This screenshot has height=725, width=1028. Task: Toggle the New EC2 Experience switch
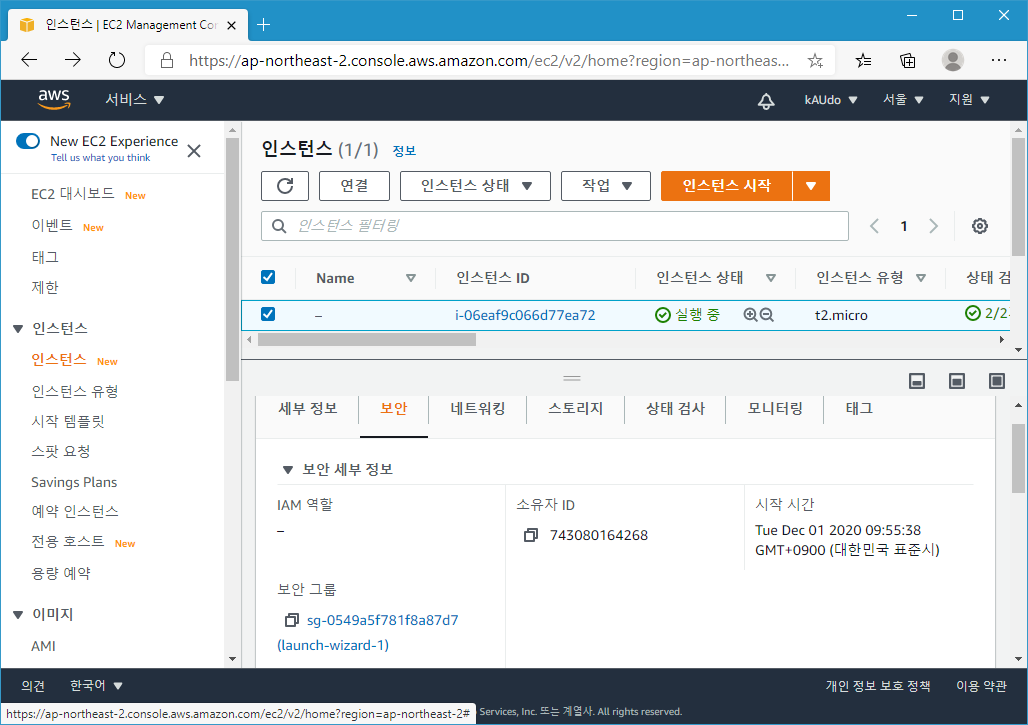coord(28,141)
